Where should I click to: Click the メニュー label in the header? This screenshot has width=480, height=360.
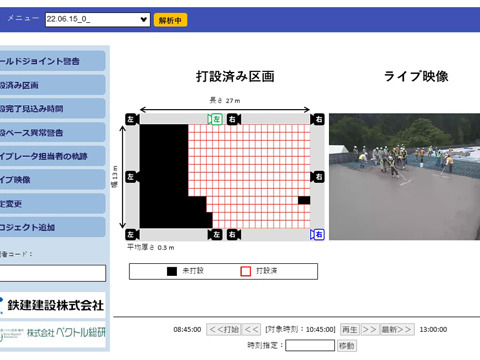[x=23, y=18]
